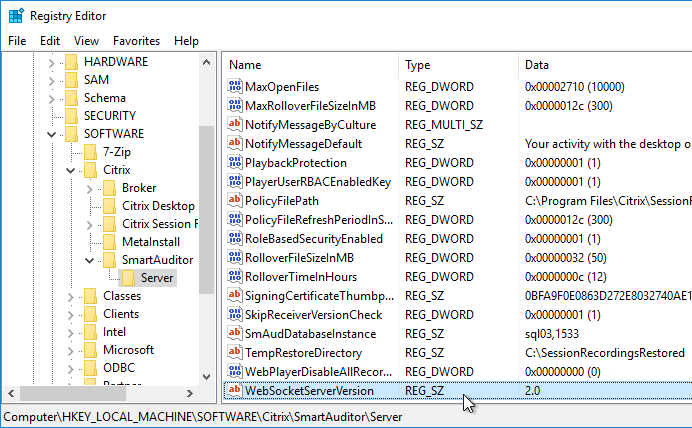Select the Citrix Desktop key
Viewport: 692px width, 428px height.
pyautogui.click(x=158, y=206)
